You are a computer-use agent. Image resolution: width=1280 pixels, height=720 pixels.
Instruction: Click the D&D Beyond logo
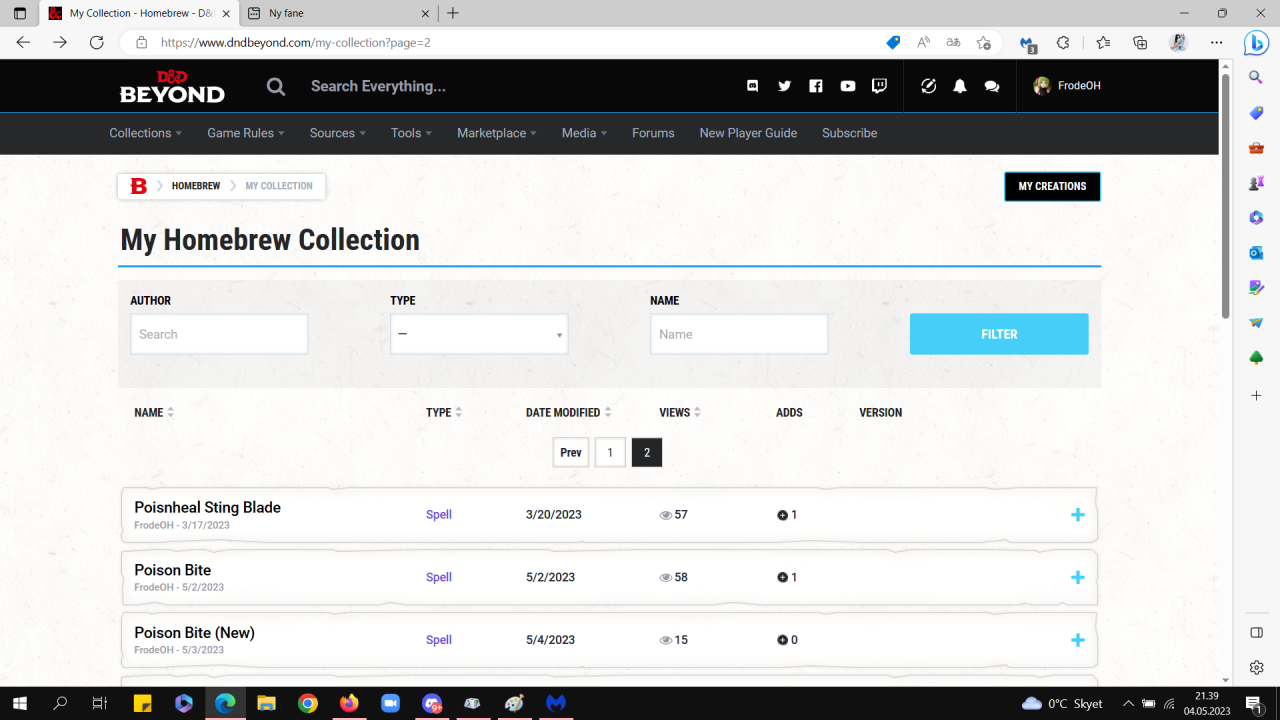[172, 86]
